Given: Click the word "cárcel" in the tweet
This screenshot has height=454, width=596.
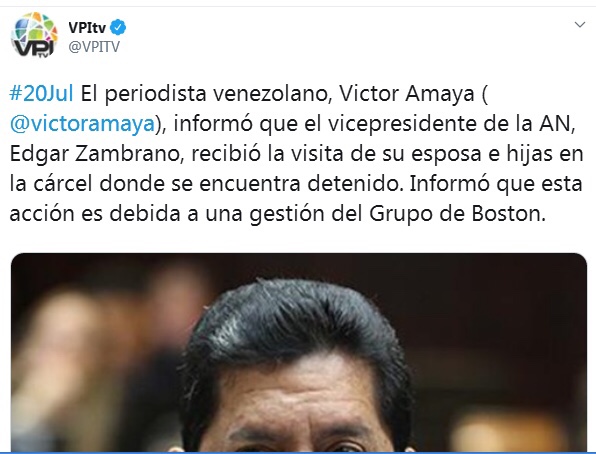Looking at the screenshot, I should click(63, 184).
